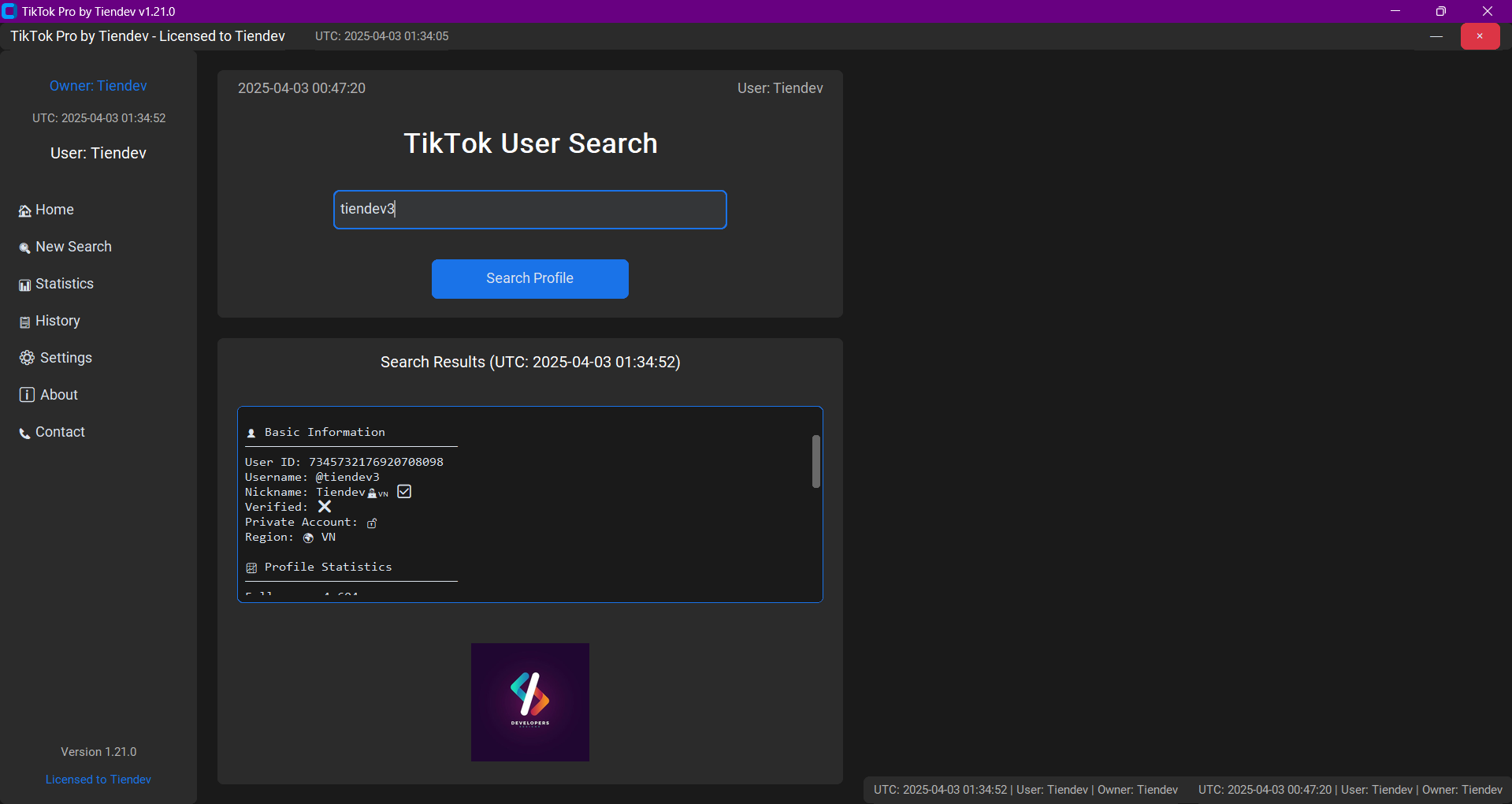
Task: Click the Contact phone icon
Action: [25, 433]
